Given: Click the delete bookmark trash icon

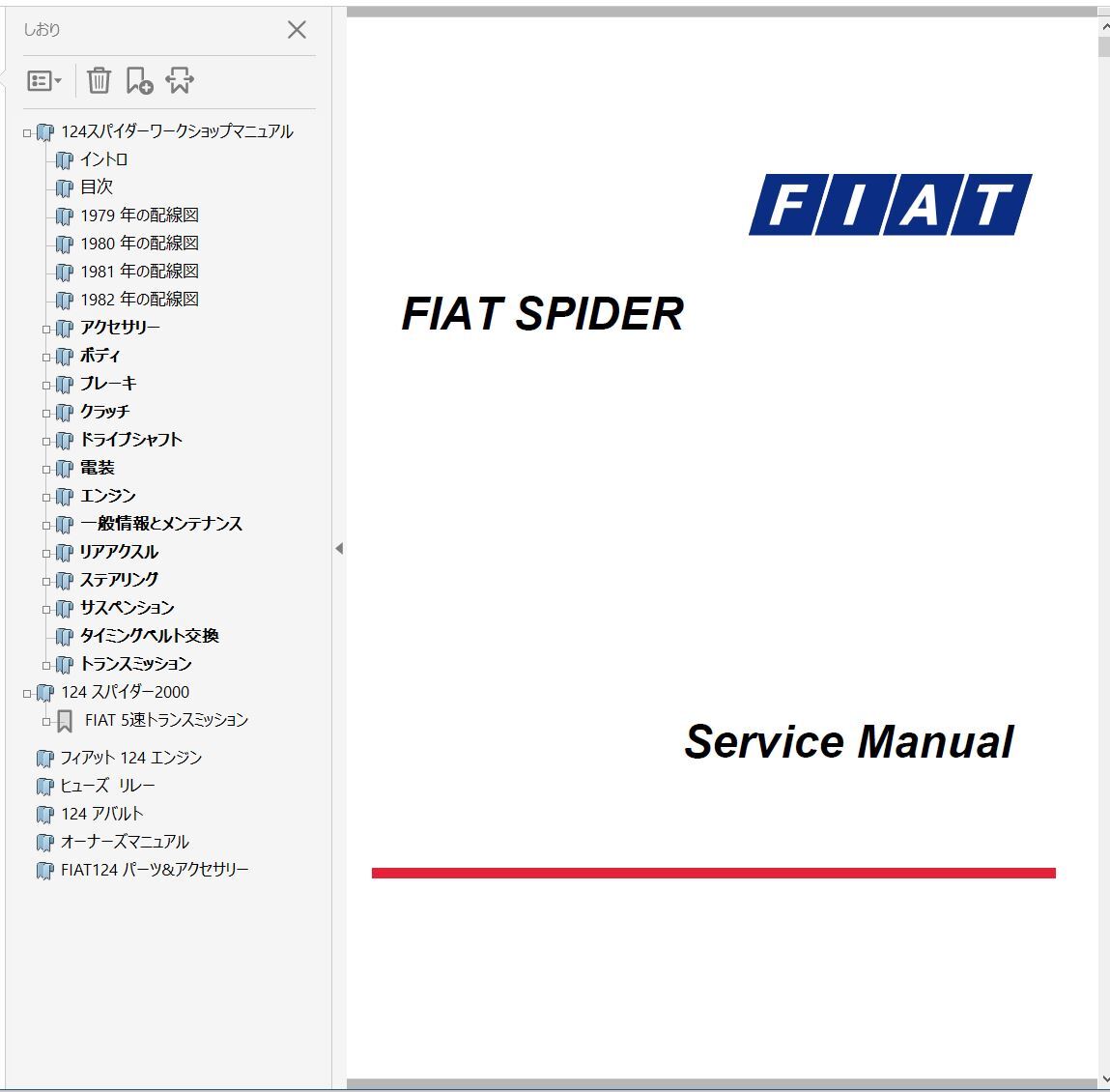Looking at the screenshot, I should point(99,81).
